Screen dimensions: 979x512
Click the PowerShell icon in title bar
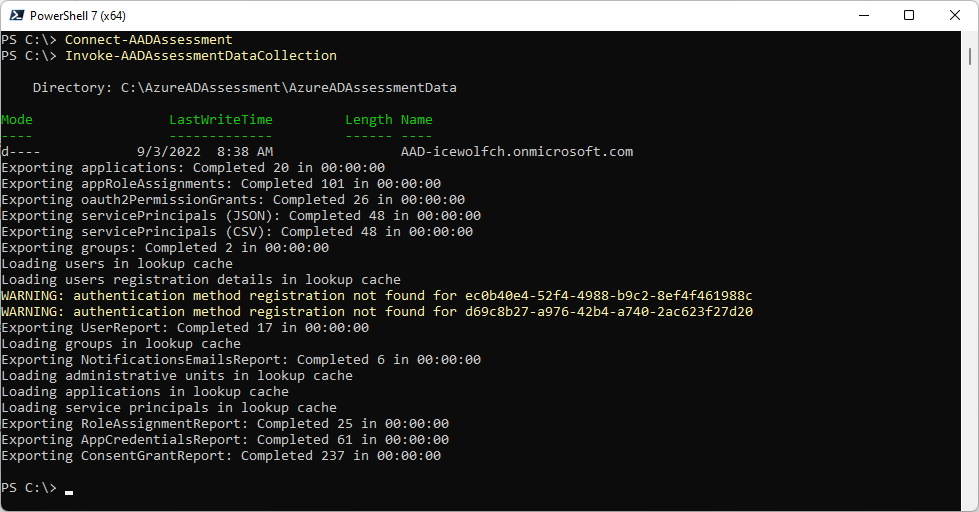[17, 16]
